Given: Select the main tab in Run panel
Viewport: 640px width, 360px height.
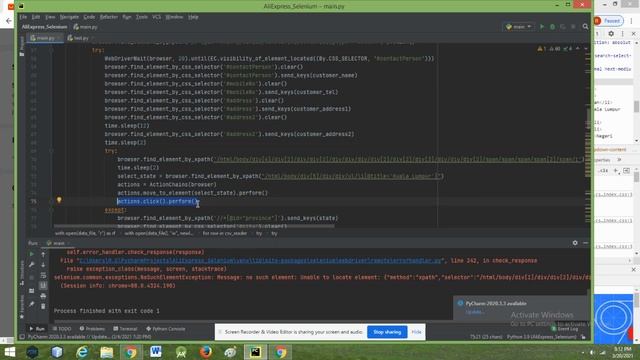Looking at the screenshot, I should coord(57,243).
